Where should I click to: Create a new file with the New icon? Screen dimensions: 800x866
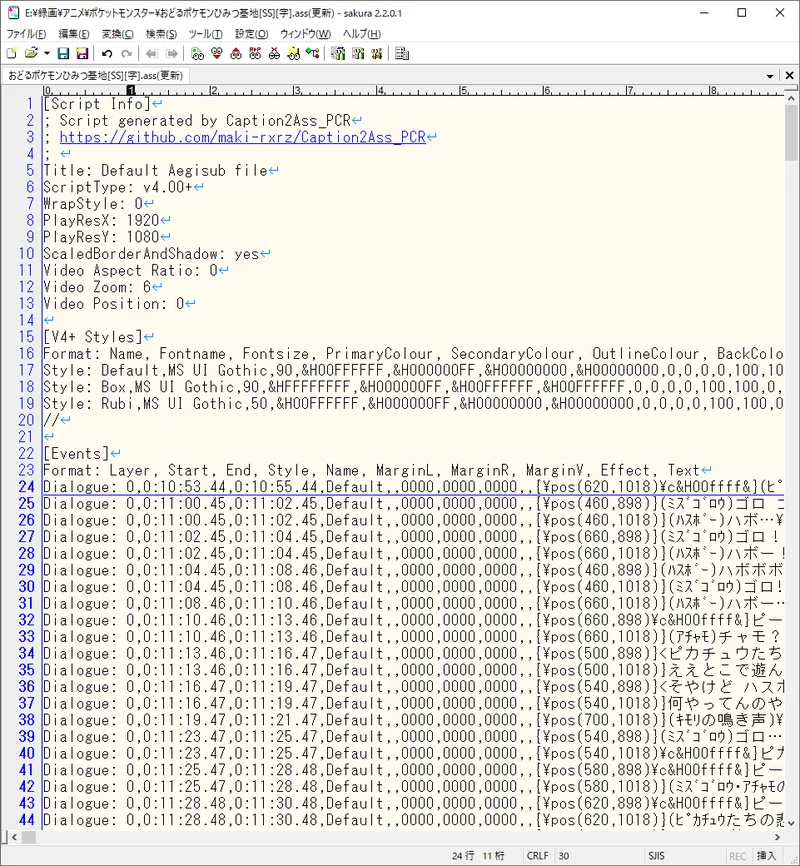11,53
